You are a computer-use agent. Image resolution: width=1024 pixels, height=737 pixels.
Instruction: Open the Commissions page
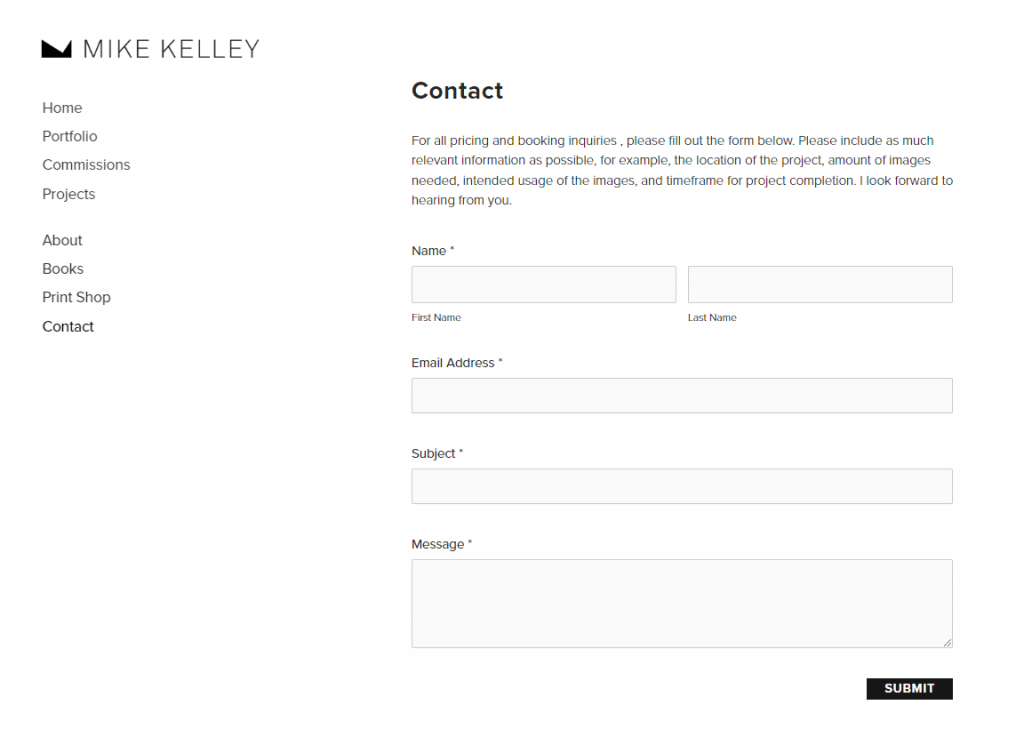[x=86, y=165]
